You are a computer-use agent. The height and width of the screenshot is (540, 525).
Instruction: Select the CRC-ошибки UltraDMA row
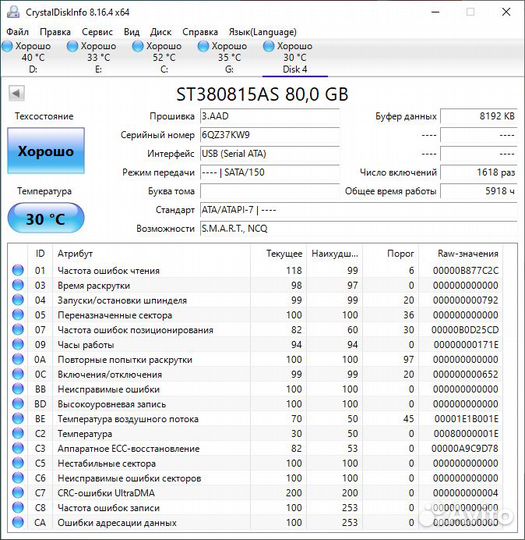tap(256, 492)
